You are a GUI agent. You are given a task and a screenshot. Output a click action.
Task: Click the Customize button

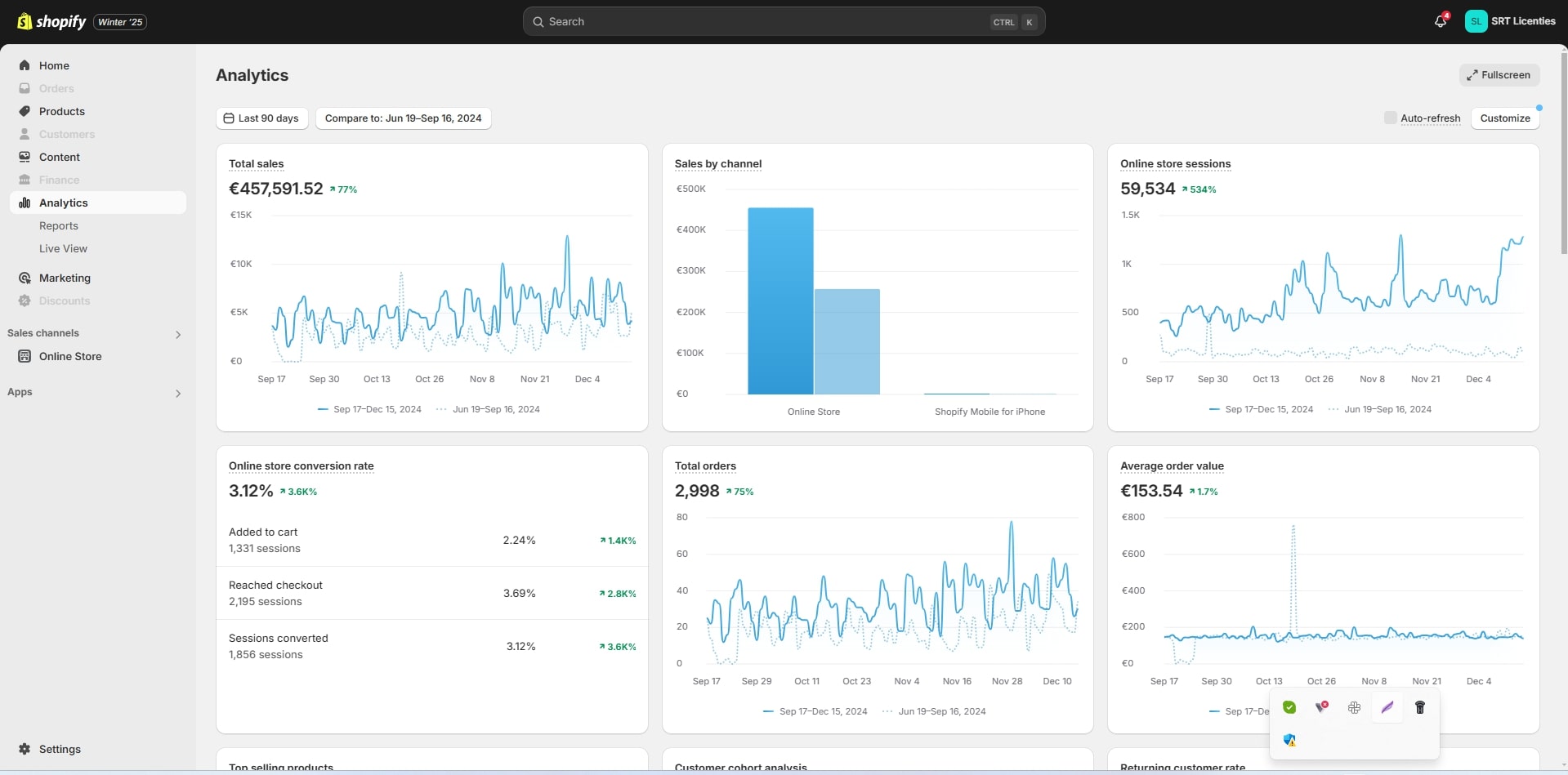[1504, 118]
